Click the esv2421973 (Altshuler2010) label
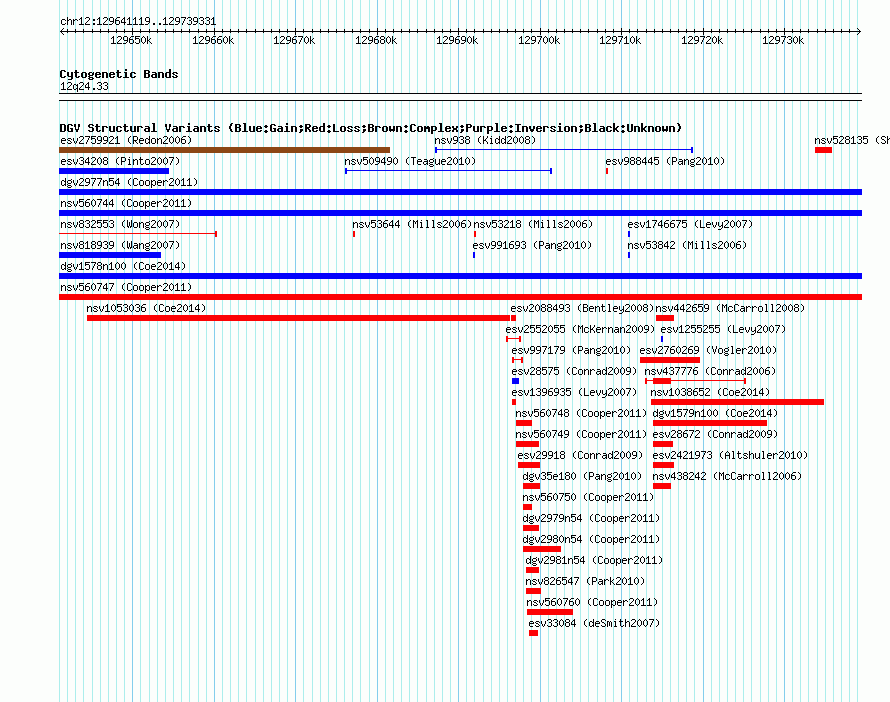 tap(730, 455)
